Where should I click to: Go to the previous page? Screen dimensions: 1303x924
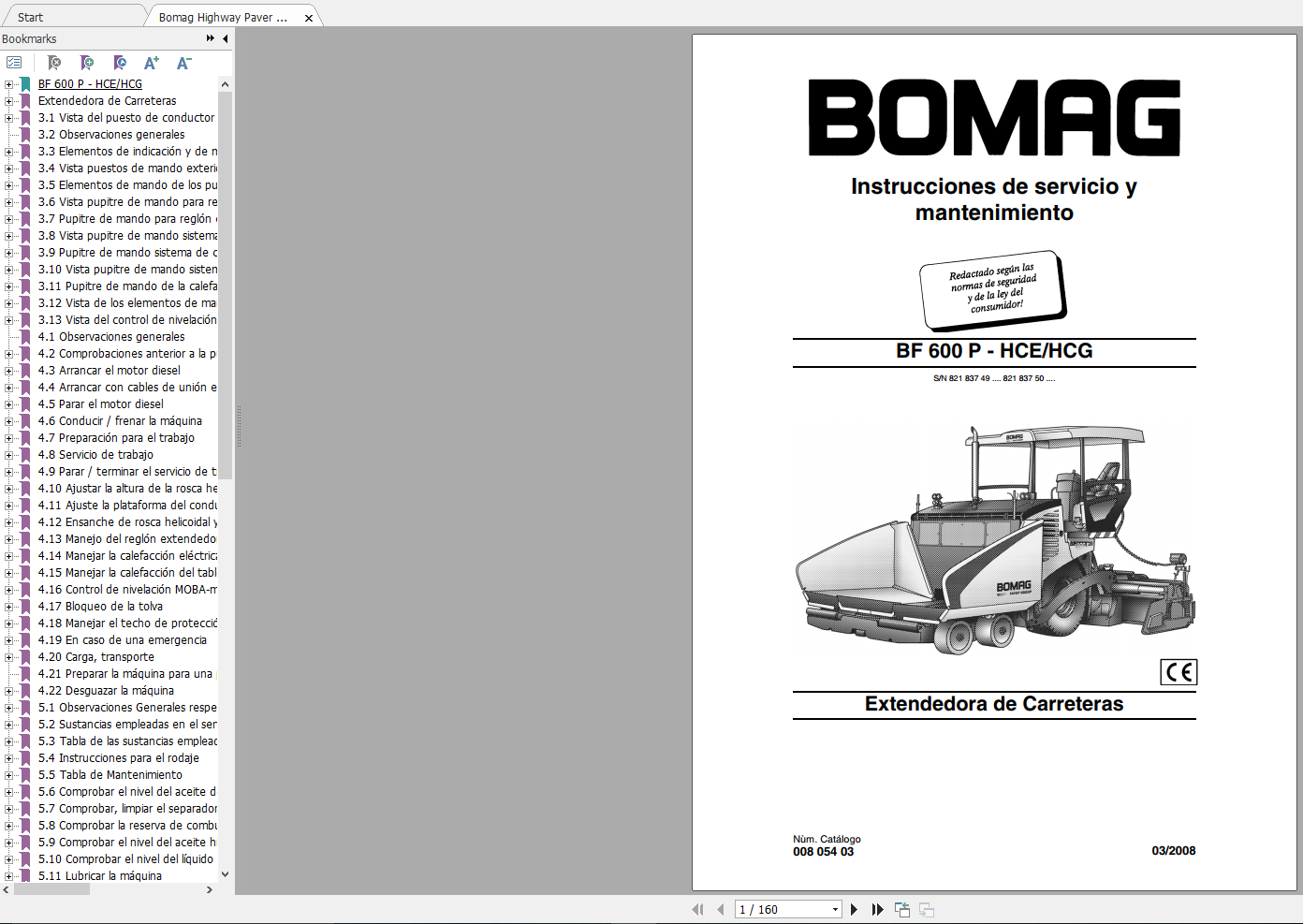[720, 909]
